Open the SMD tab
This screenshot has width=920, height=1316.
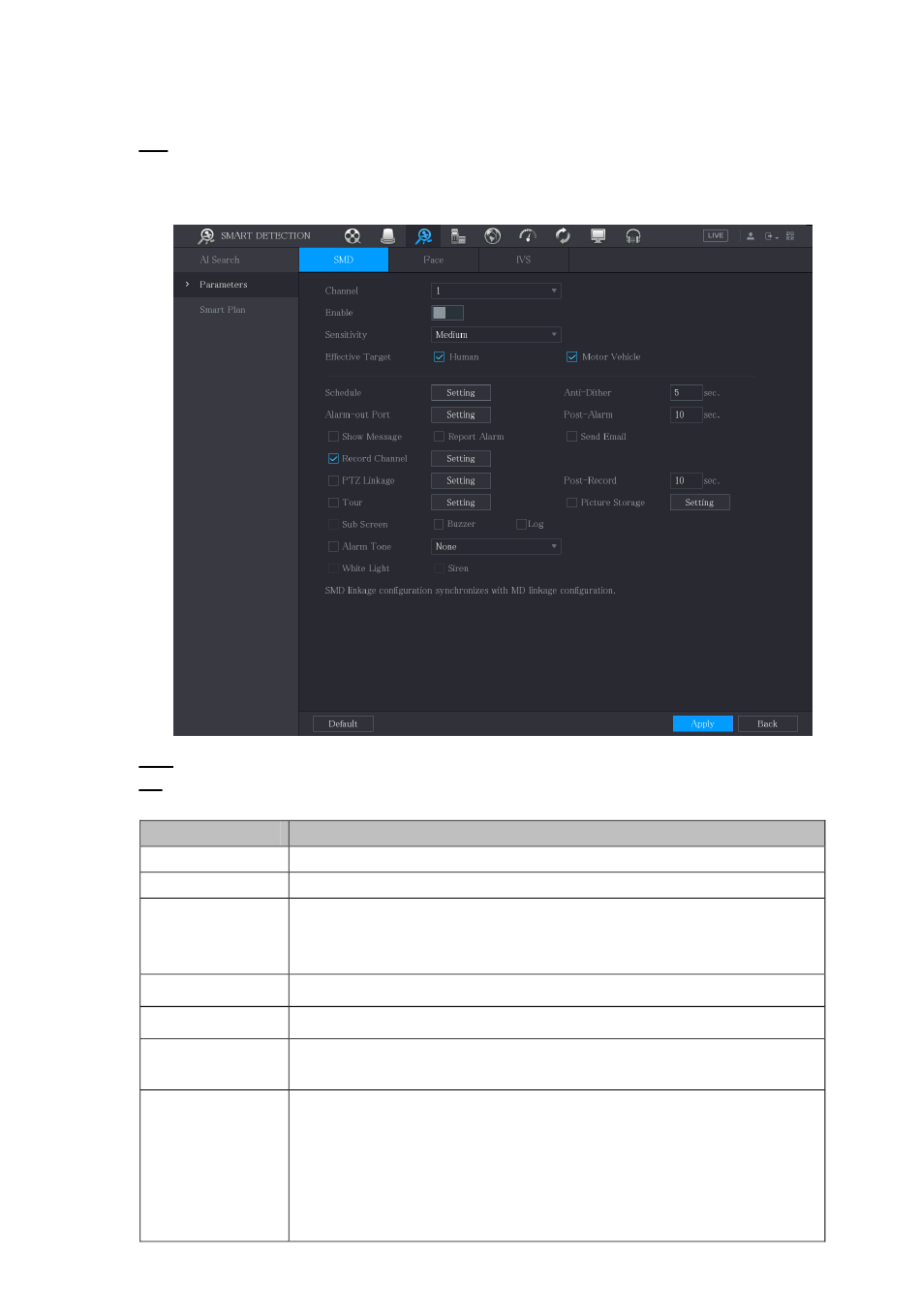click(344, 260)
